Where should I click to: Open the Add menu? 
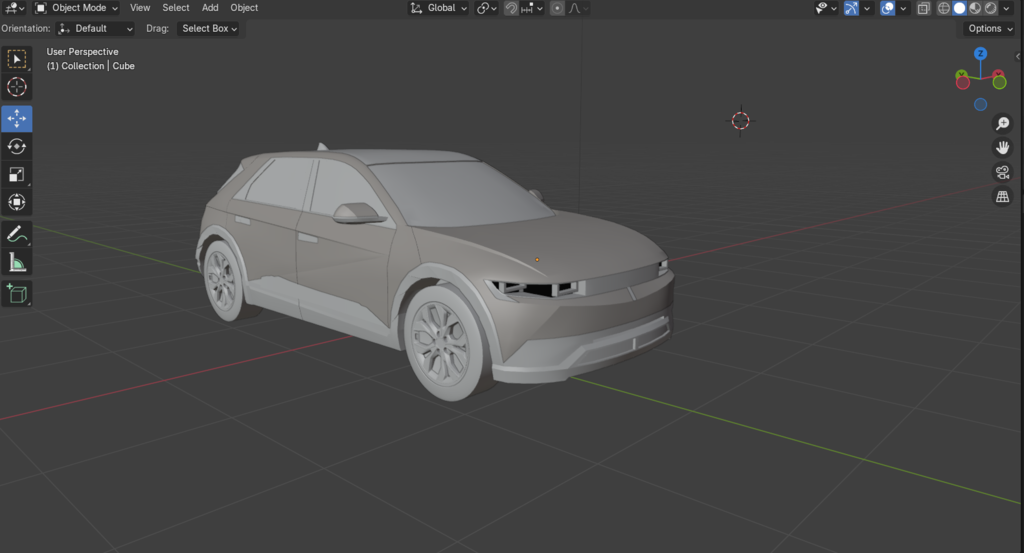210,8
